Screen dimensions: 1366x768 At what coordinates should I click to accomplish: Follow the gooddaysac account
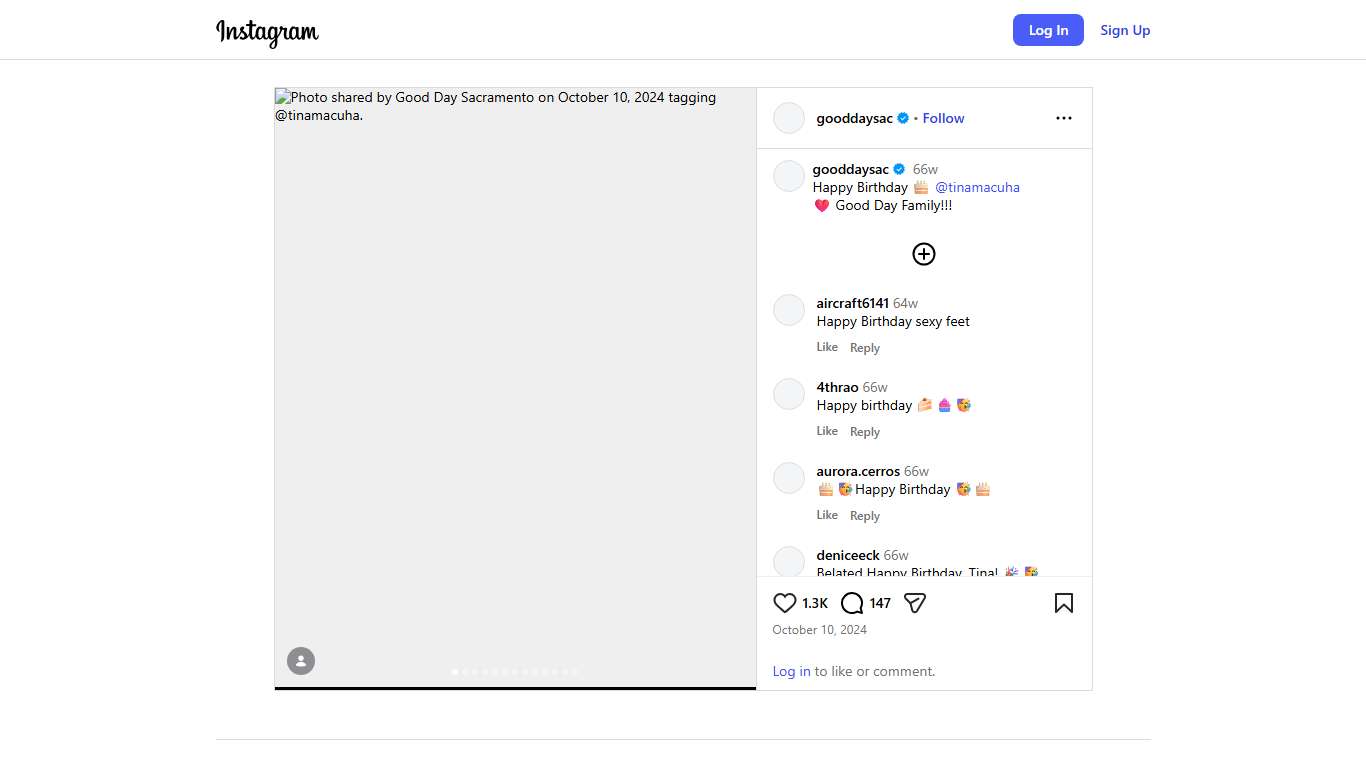pyautogui.click(x=943, y=118)
